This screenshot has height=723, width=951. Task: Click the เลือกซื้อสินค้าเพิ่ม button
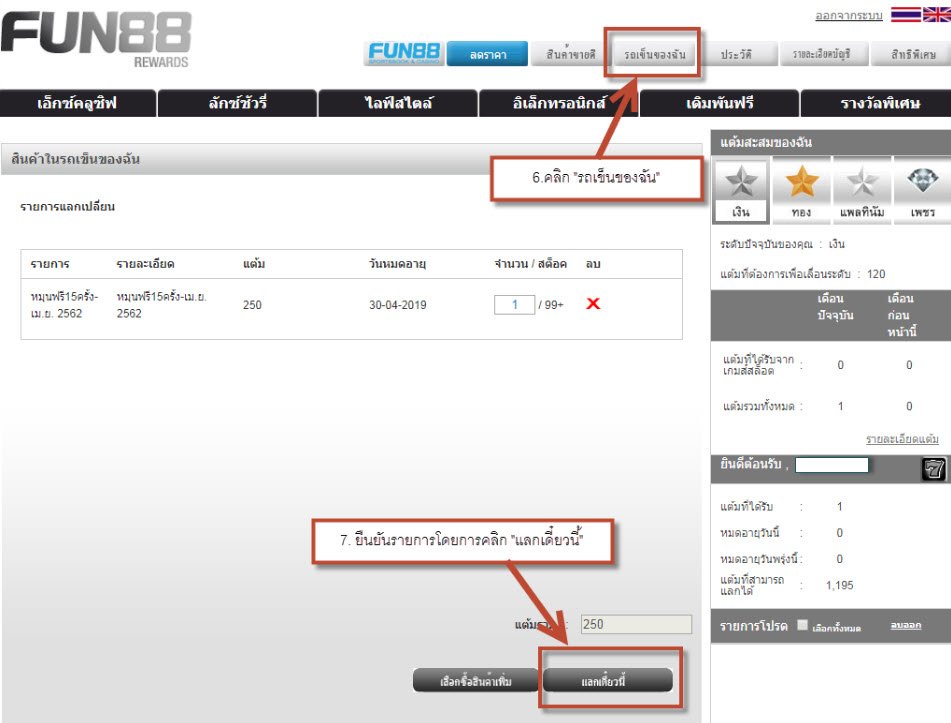click(475, 681)
